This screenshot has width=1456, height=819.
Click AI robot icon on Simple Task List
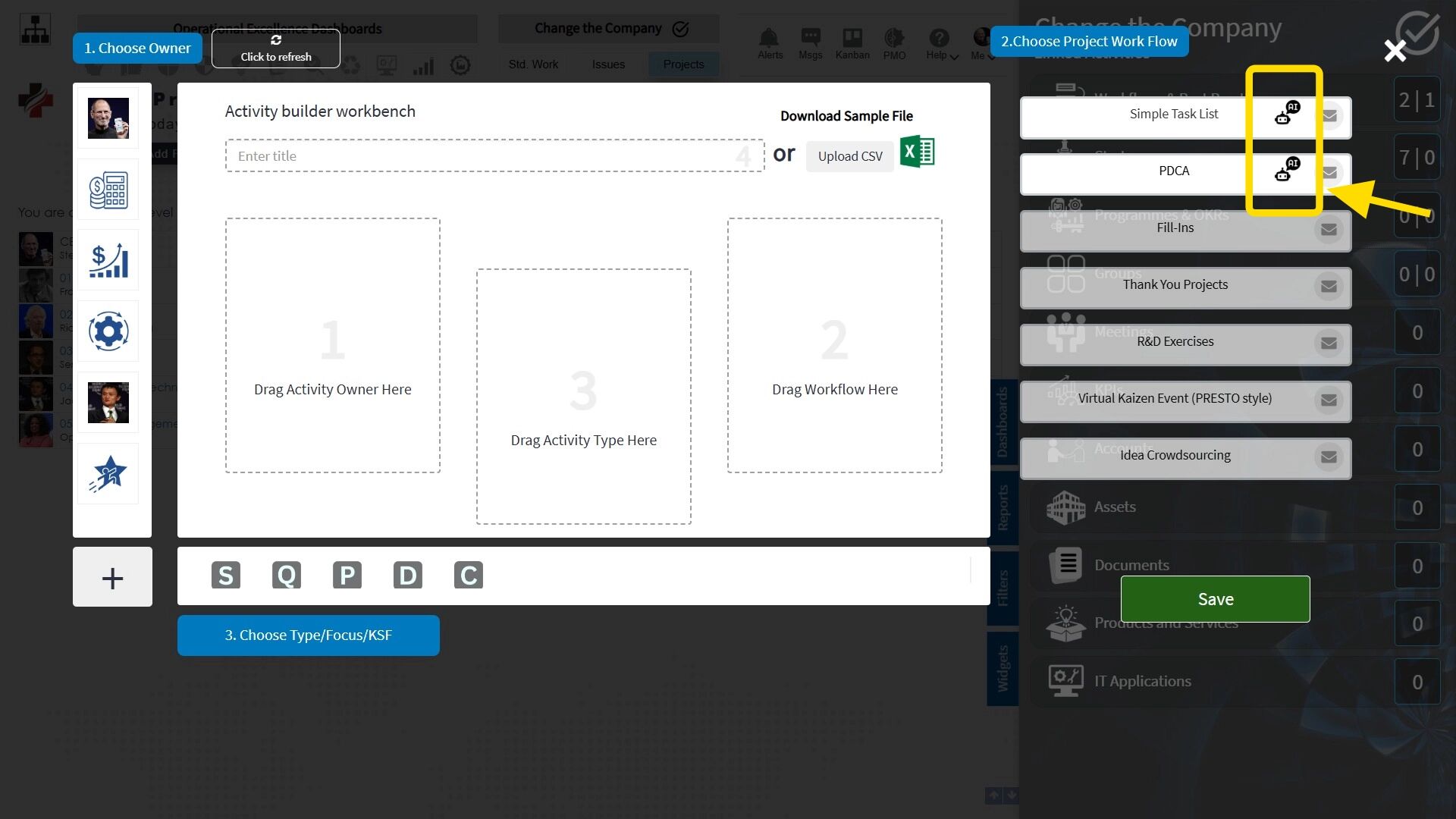pyautogui.click(x=1286, y=113)
